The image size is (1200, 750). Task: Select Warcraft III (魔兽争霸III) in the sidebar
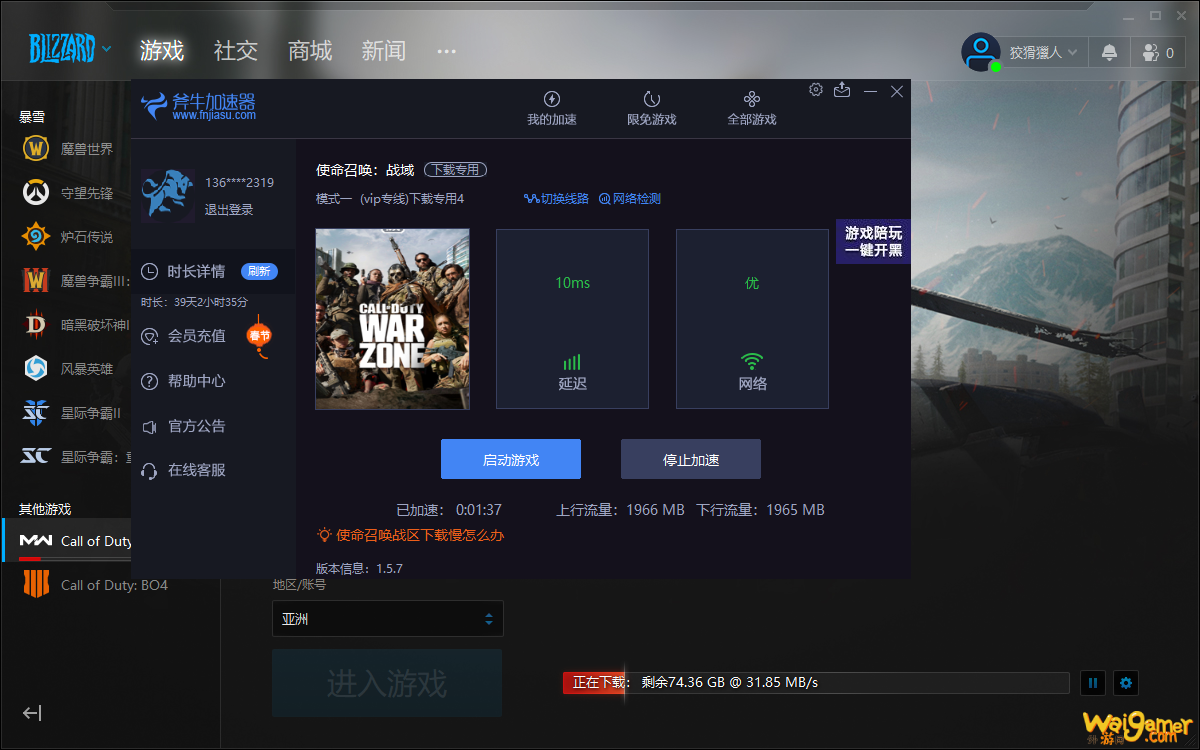coord(76,281)
